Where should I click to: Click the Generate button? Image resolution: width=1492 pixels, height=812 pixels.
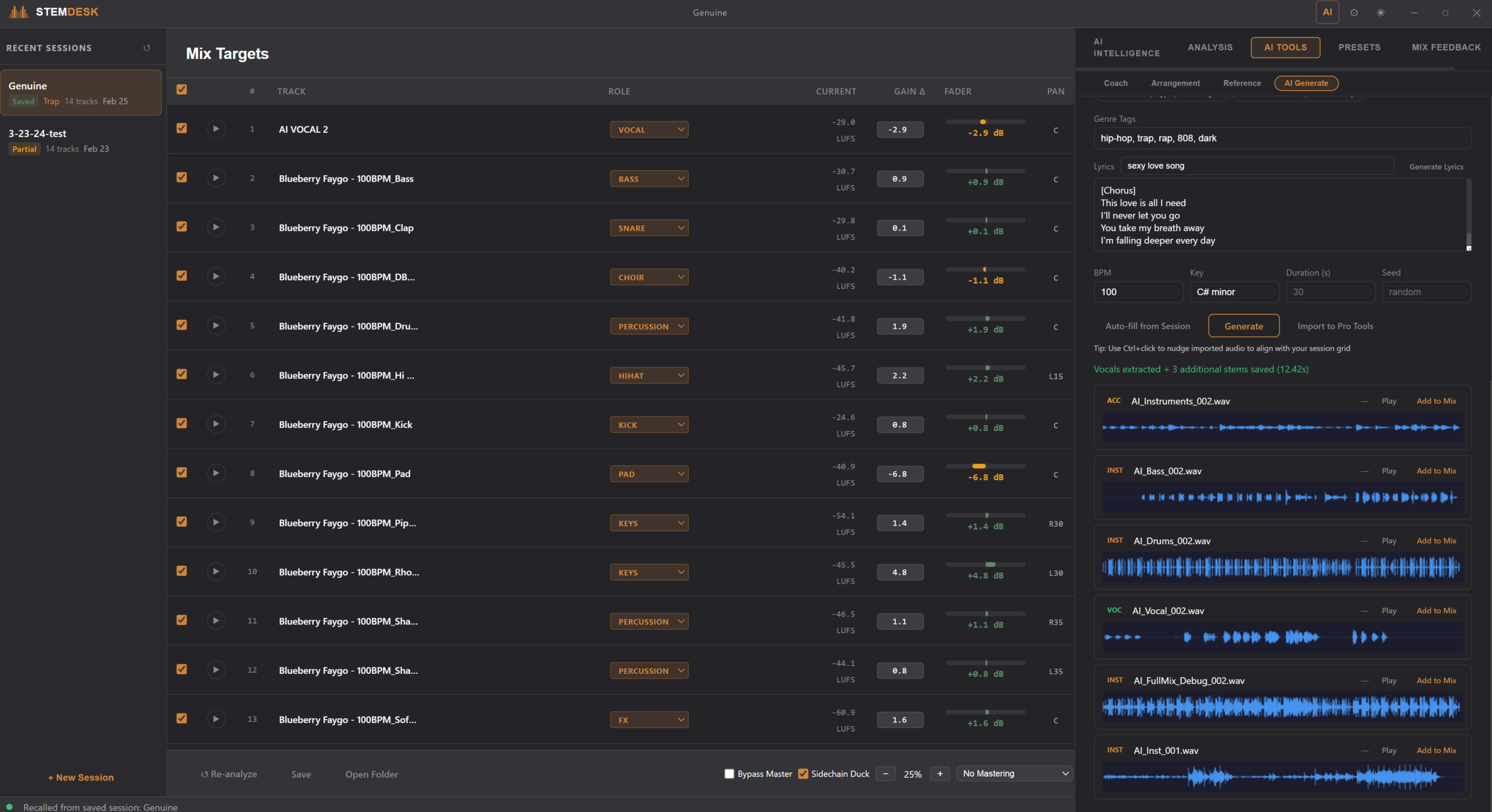(x=1244, y=326)
